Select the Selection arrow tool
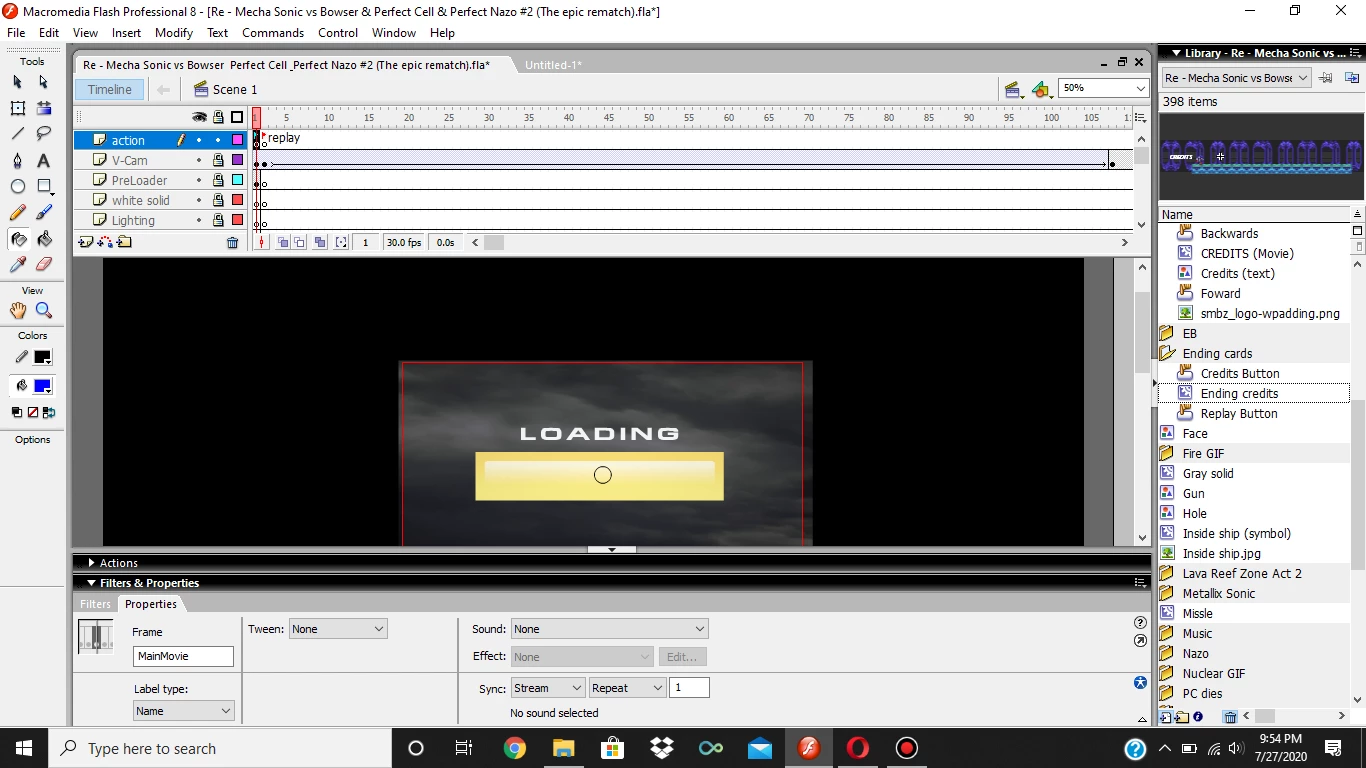This screenshot has width=1366, height=768. point(18,82)
